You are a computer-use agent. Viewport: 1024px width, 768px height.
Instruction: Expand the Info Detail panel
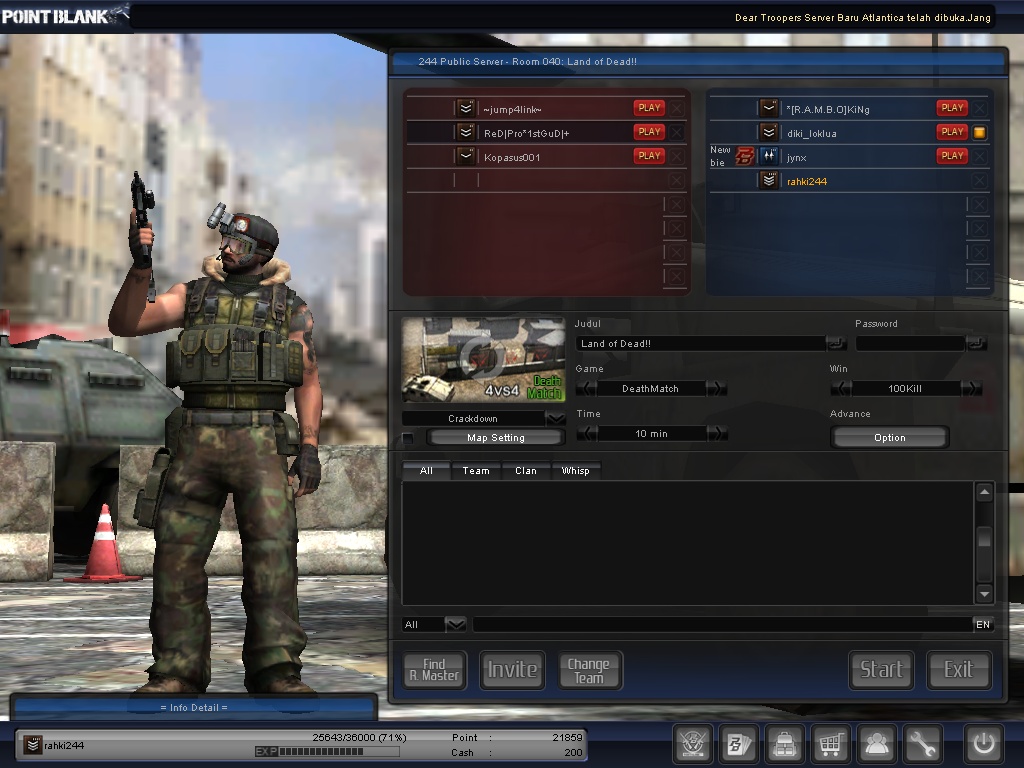pyautogui.click(x=194, y=707)
